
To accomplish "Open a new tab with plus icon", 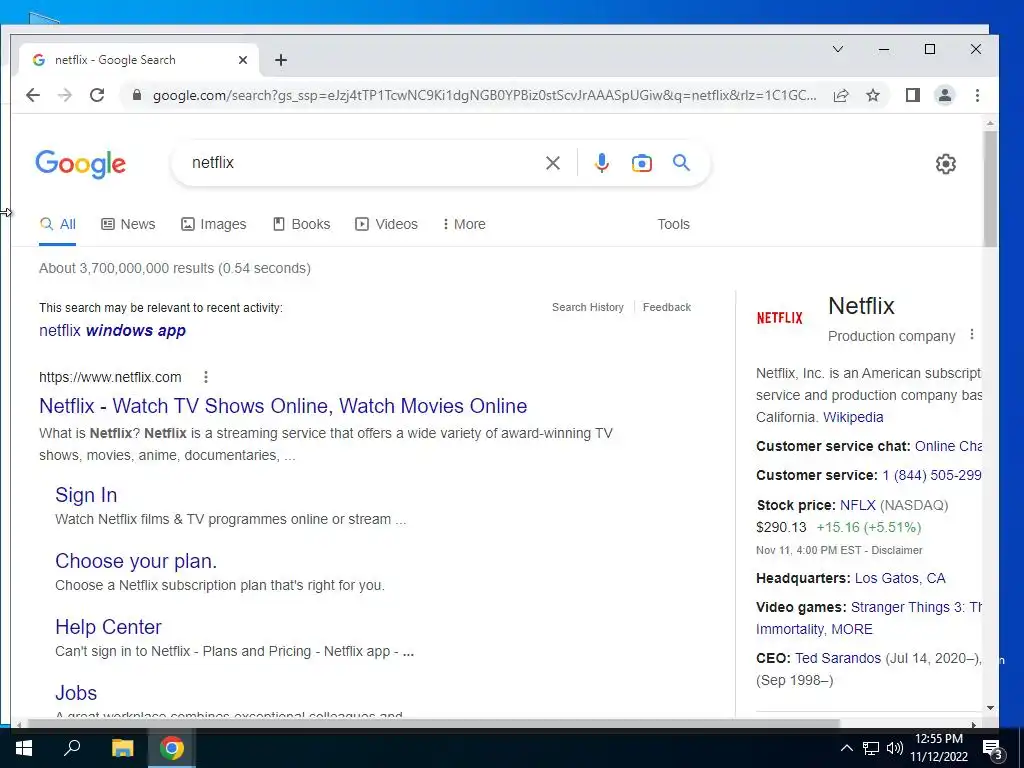I will pyautogui.click(x=281, y=60).
